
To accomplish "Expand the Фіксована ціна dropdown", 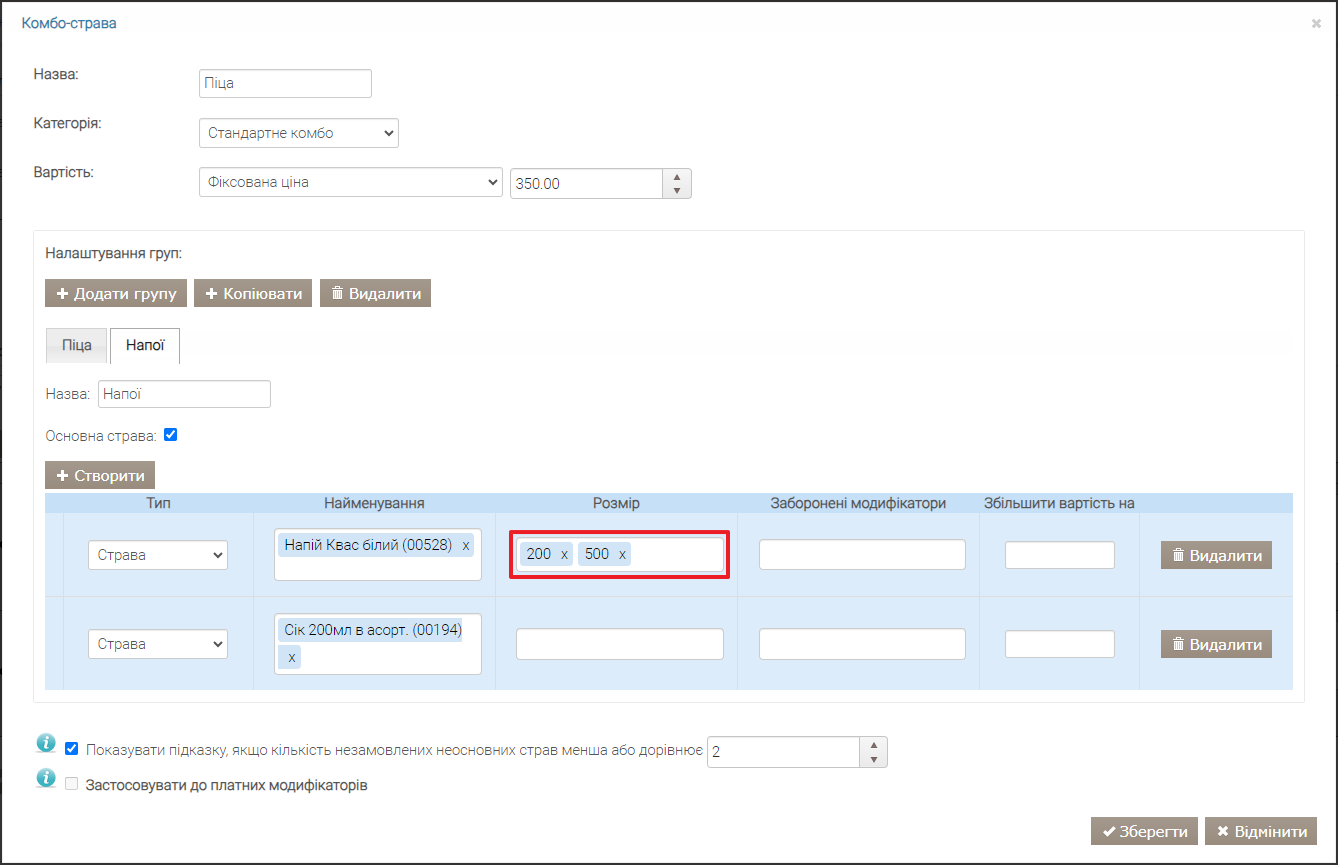I will click(350, 182).
